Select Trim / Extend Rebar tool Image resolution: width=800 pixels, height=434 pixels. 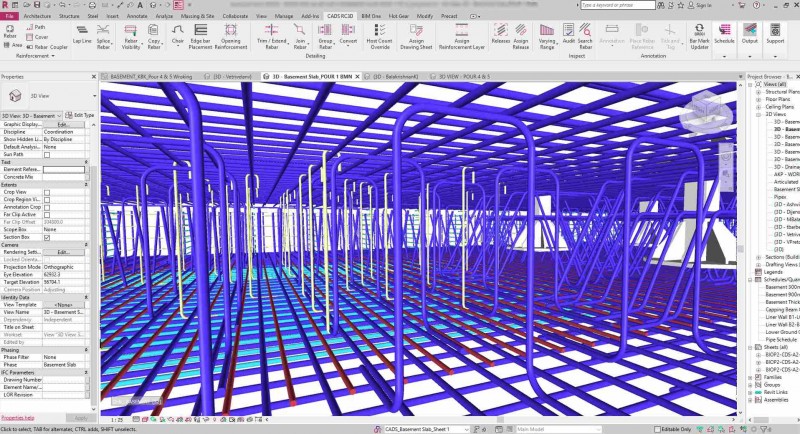(271, 36)
